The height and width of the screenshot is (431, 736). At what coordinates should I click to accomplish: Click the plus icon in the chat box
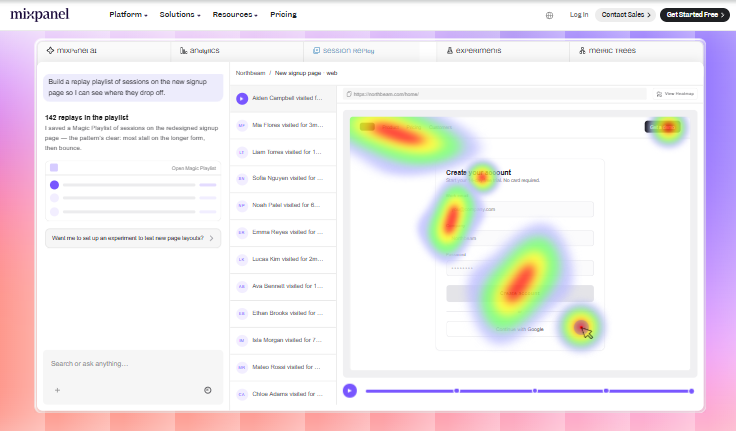tap(57, 390)
